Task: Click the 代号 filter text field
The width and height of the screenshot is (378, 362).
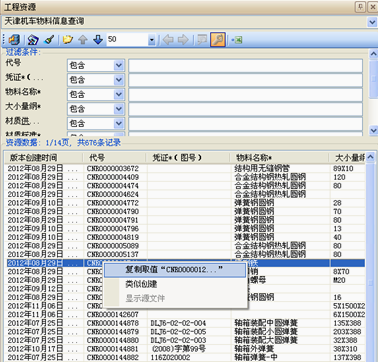Action: coord(246,66)
